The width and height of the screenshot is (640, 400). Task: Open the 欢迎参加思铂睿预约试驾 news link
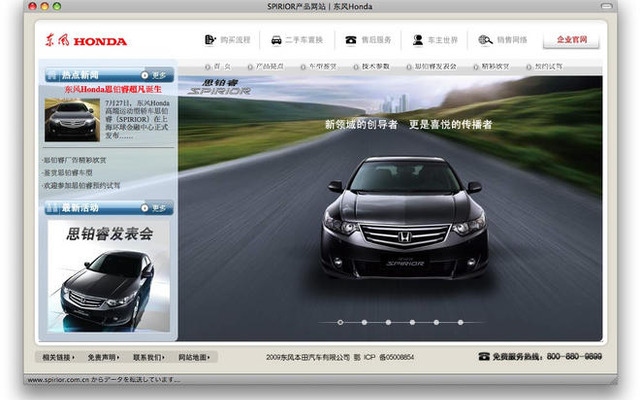82,185
